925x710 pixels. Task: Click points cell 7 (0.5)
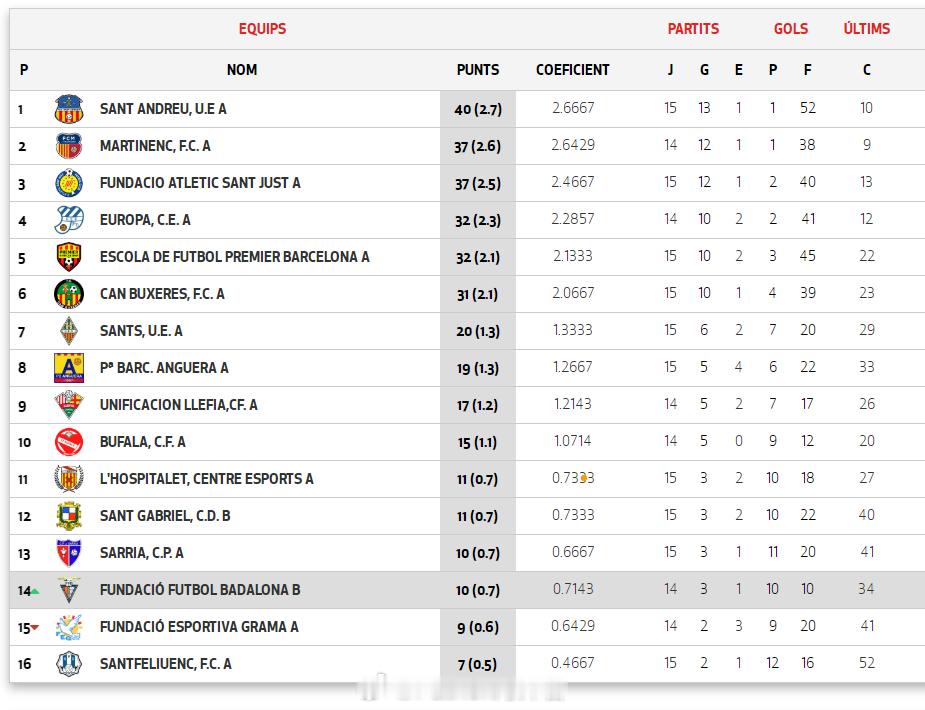point(478,665)
